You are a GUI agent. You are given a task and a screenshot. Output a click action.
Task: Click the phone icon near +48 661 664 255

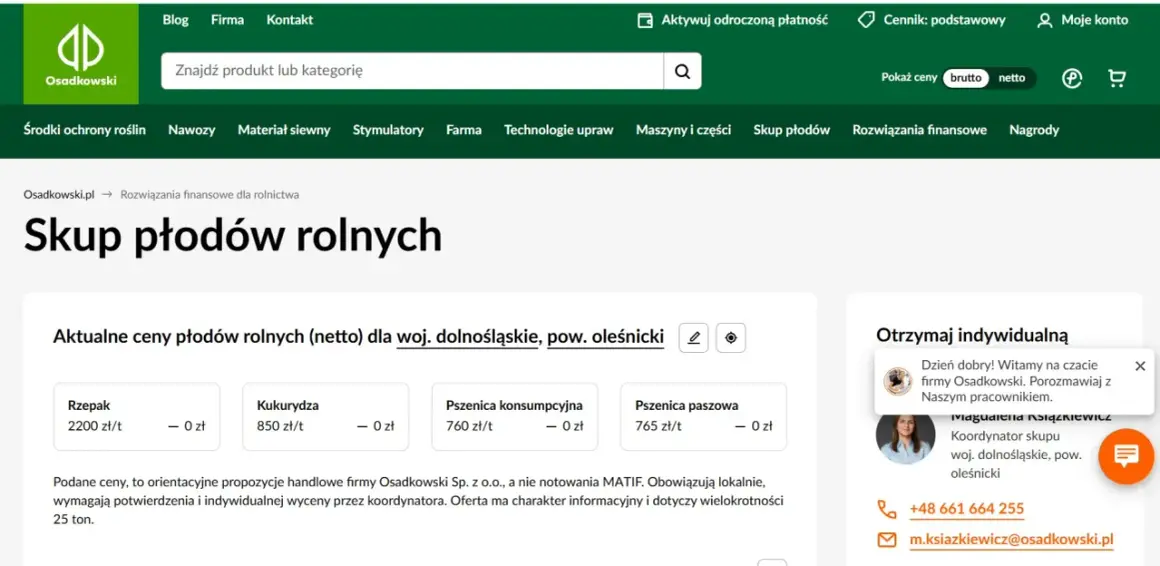pyautogui.click(x=886, y=509)
